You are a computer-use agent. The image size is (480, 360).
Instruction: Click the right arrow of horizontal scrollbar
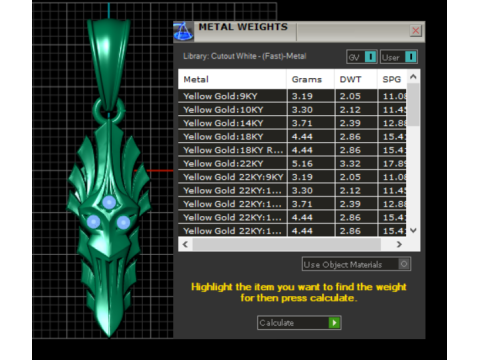point(399,244)
